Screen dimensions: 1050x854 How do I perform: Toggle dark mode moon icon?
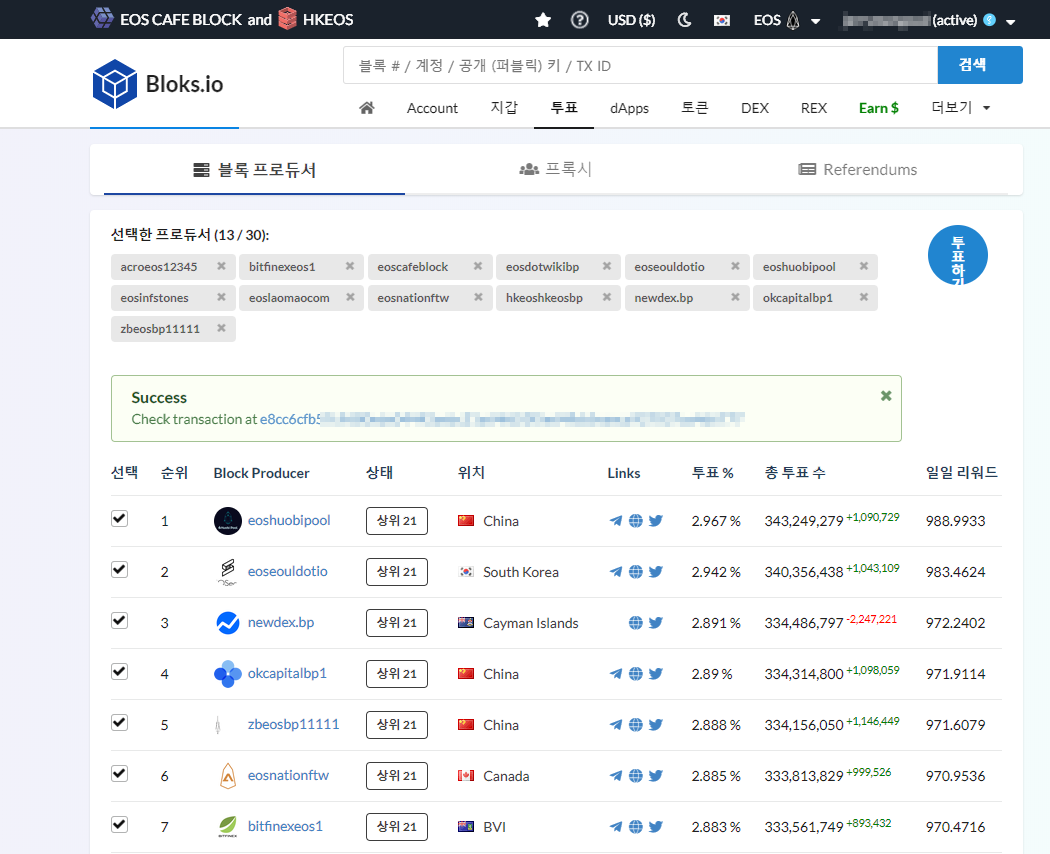pyautogui.click(x=684, y=20)
